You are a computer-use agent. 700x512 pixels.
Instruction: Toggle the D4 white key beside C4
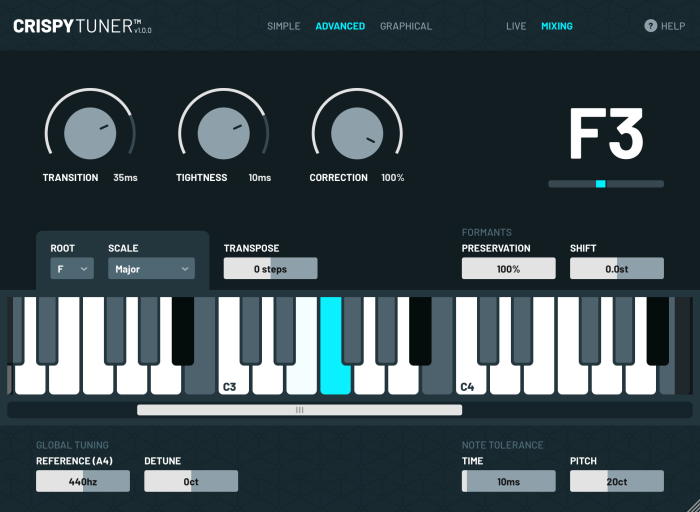(505, 379)
